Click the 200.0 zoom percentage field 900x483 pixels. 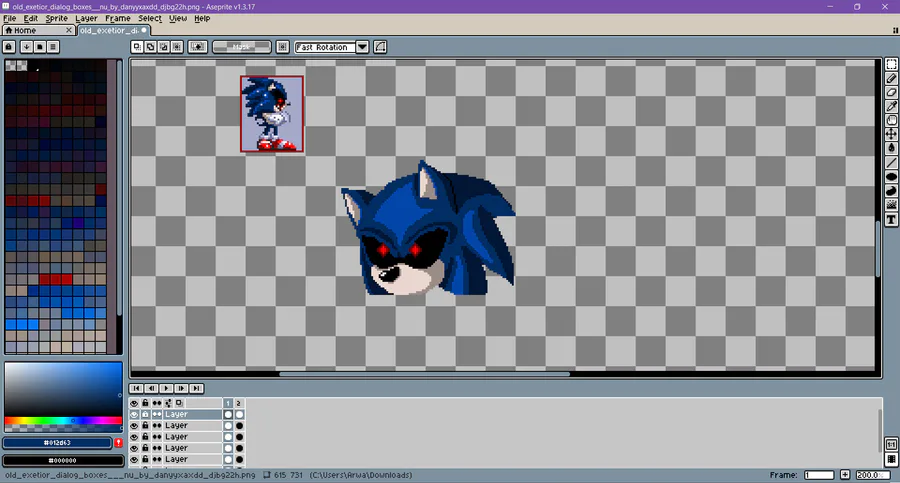(872, 475)
